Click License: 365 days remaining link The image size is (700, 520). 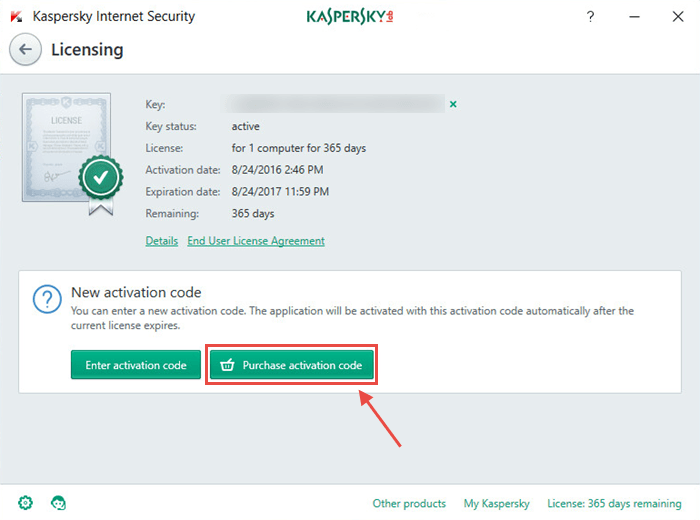tap(614, 503)
